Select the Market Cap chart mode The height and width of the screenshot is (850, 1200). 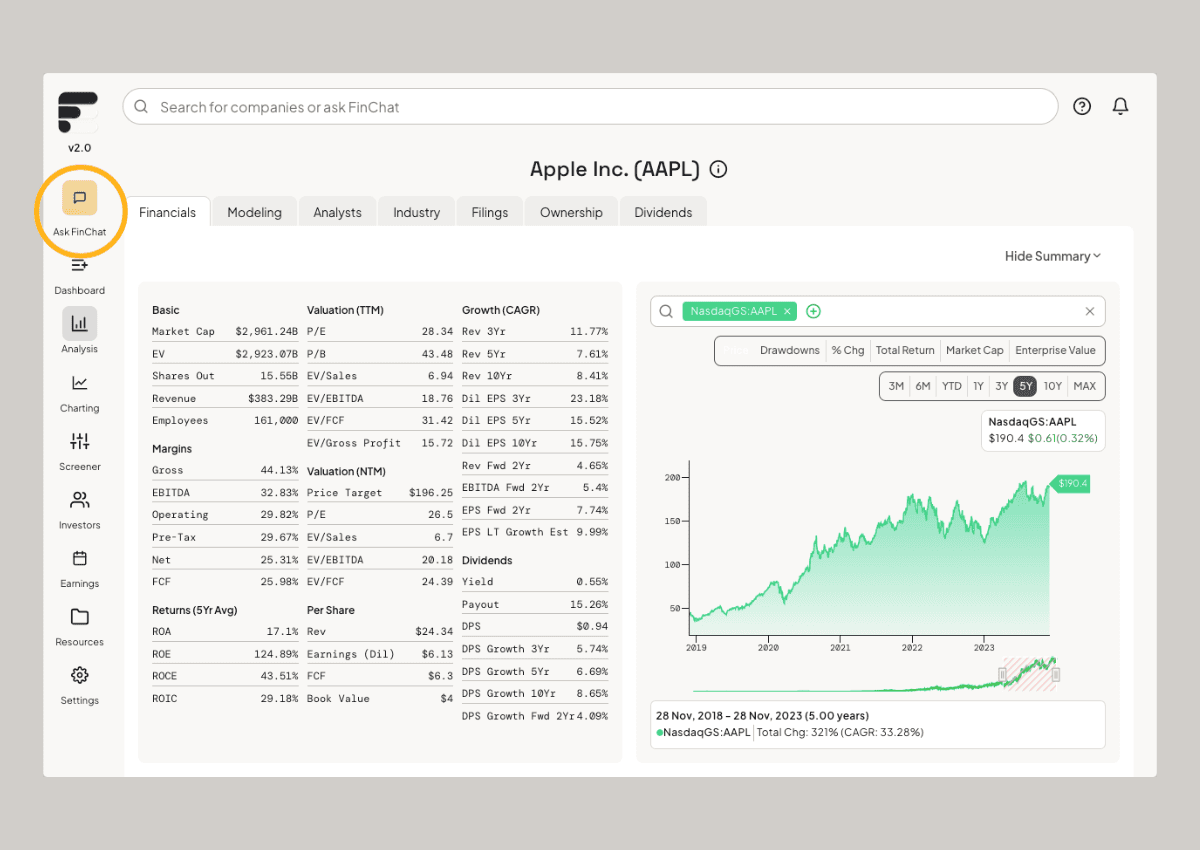[974, 350]
